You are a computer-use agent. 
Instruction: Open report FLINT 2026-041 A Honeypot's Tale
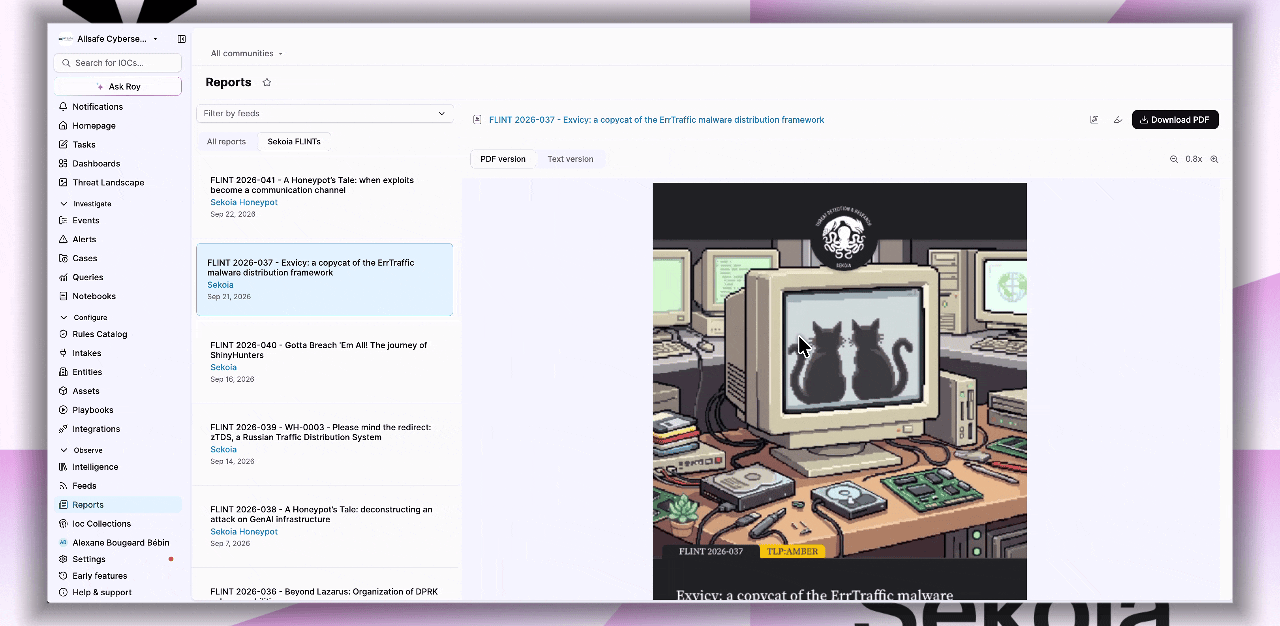click(325, 197)
